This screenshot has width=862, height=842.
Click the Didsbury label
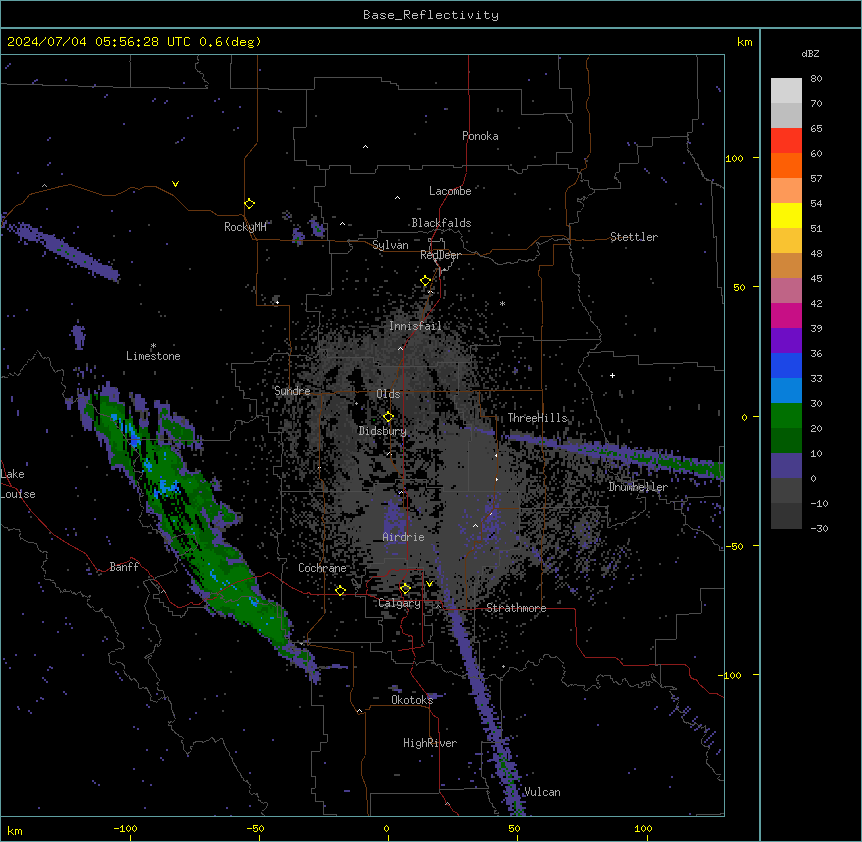(383, 431)
